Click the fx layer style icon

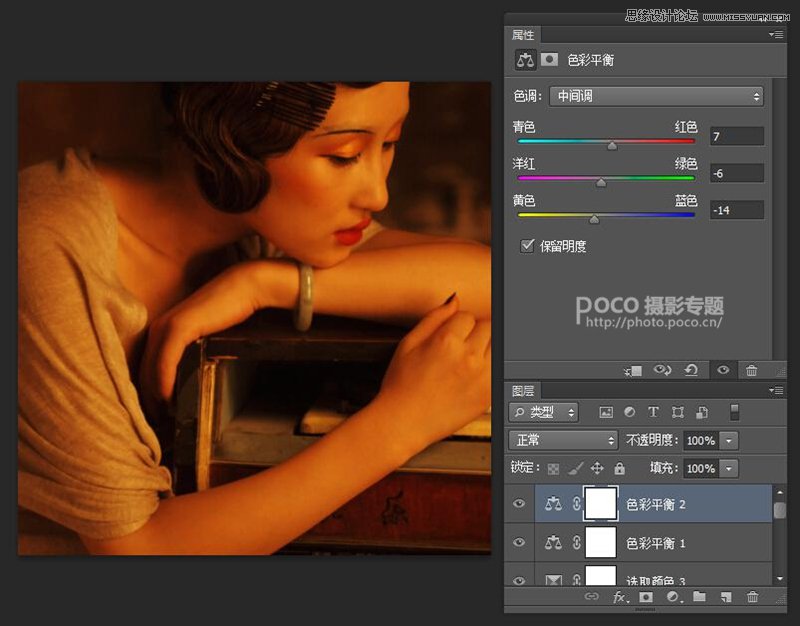pos(620,596)
